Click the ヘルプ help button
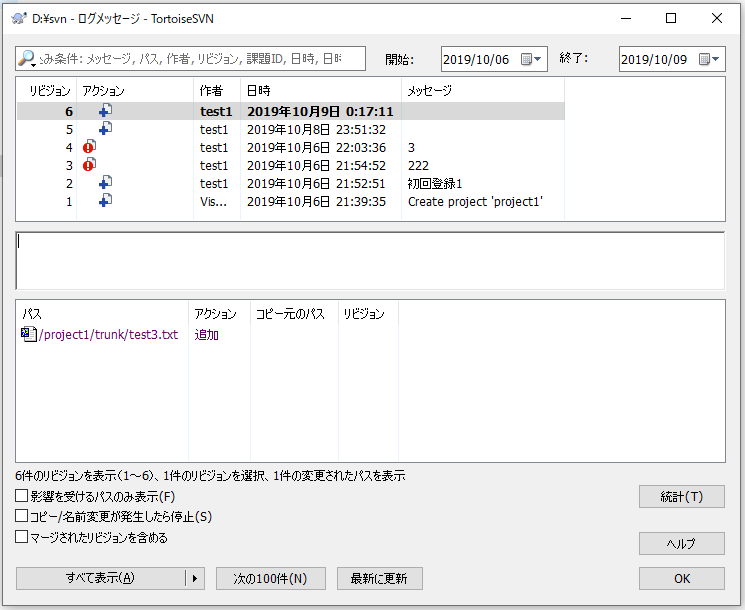This screenshot has height=610, width=745. [681, 543]
